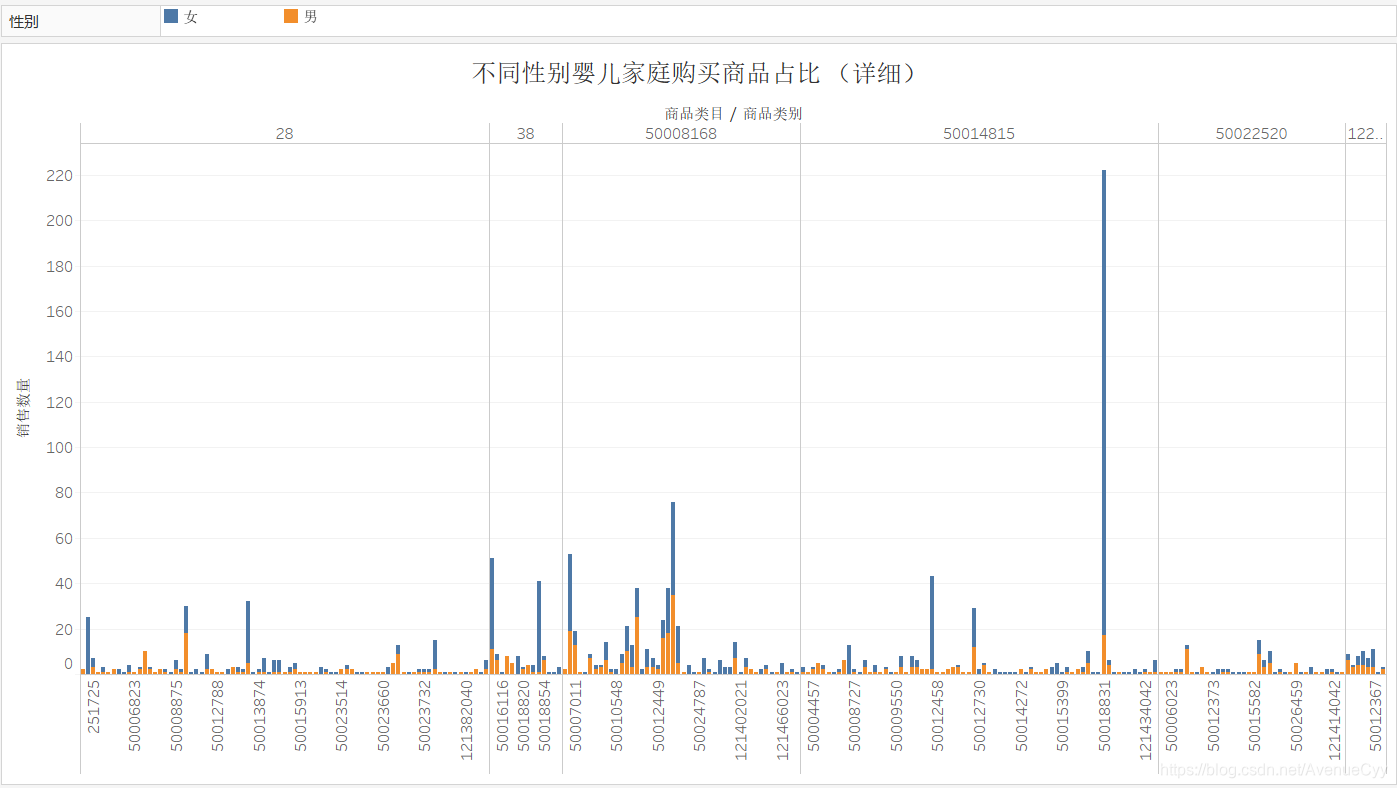Click x-axis label 50012449
Screen dimensions: 1397x788
[x=659, y=716]
